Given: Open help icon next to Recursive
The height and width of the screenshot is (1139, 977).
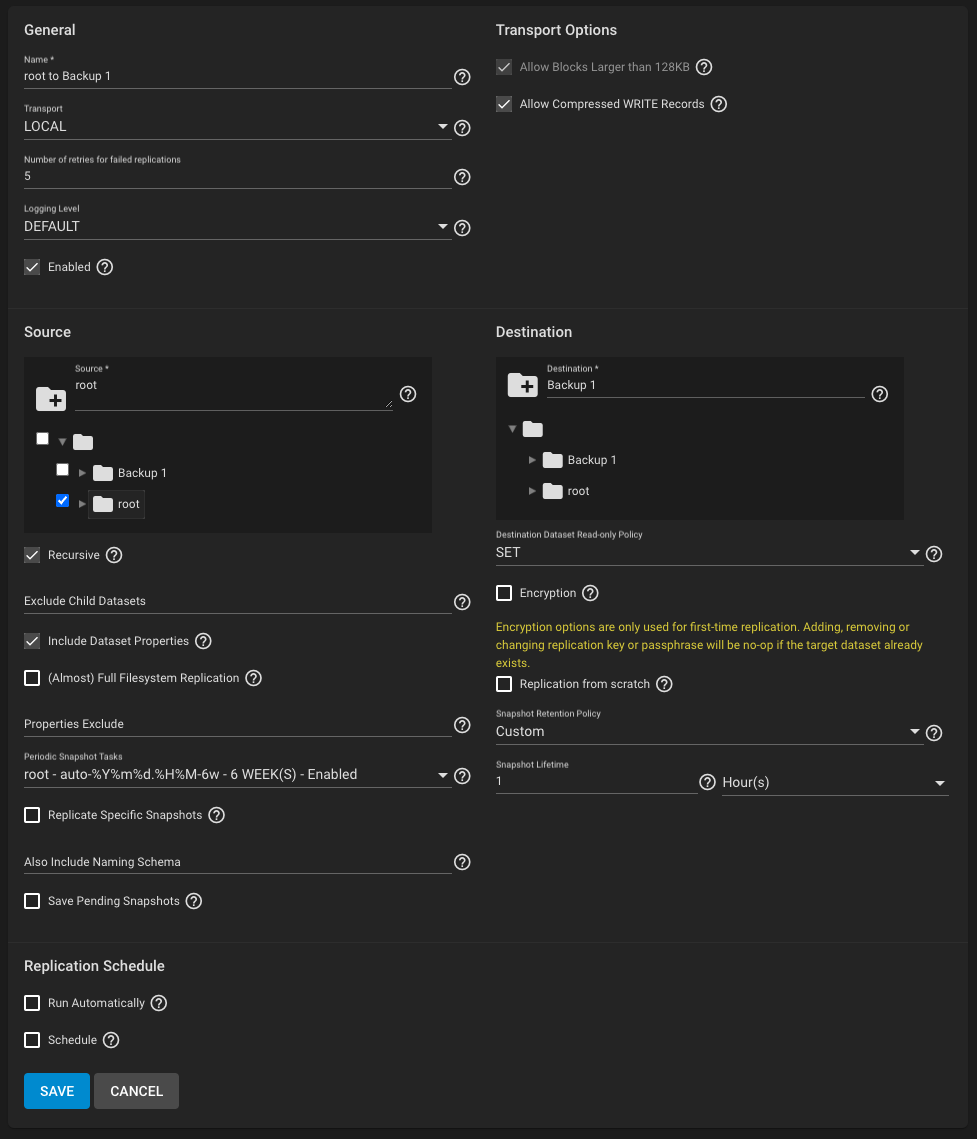Looking at the screenshot, I should (x=114, y=555).
